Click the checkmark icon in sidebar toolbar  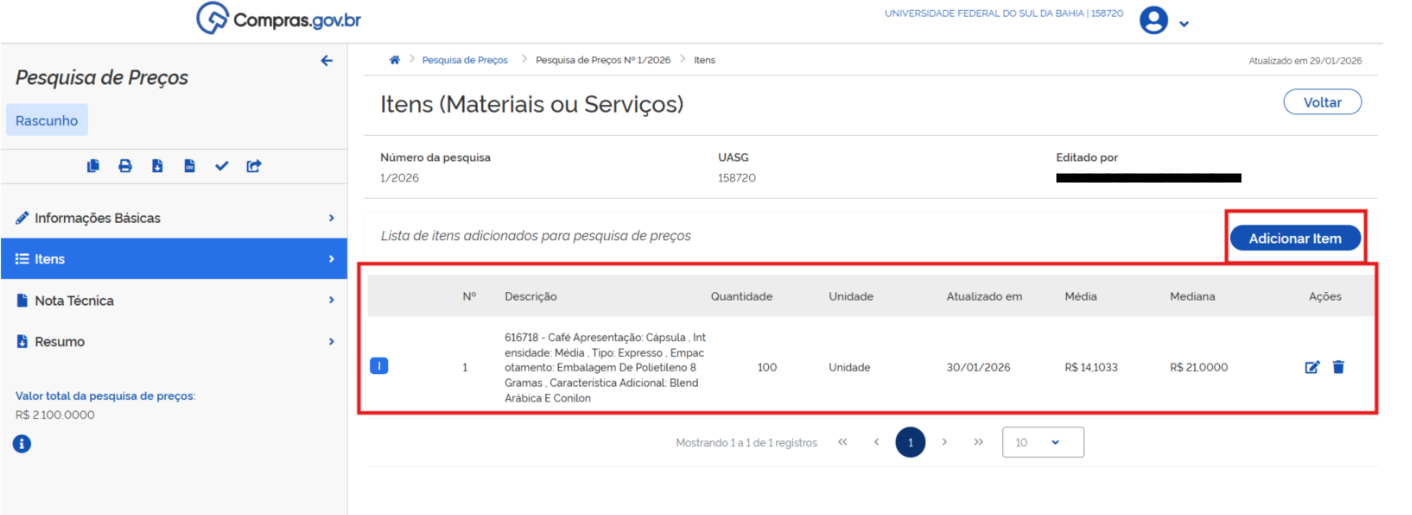pyautogui.click(x=221, y=166)
